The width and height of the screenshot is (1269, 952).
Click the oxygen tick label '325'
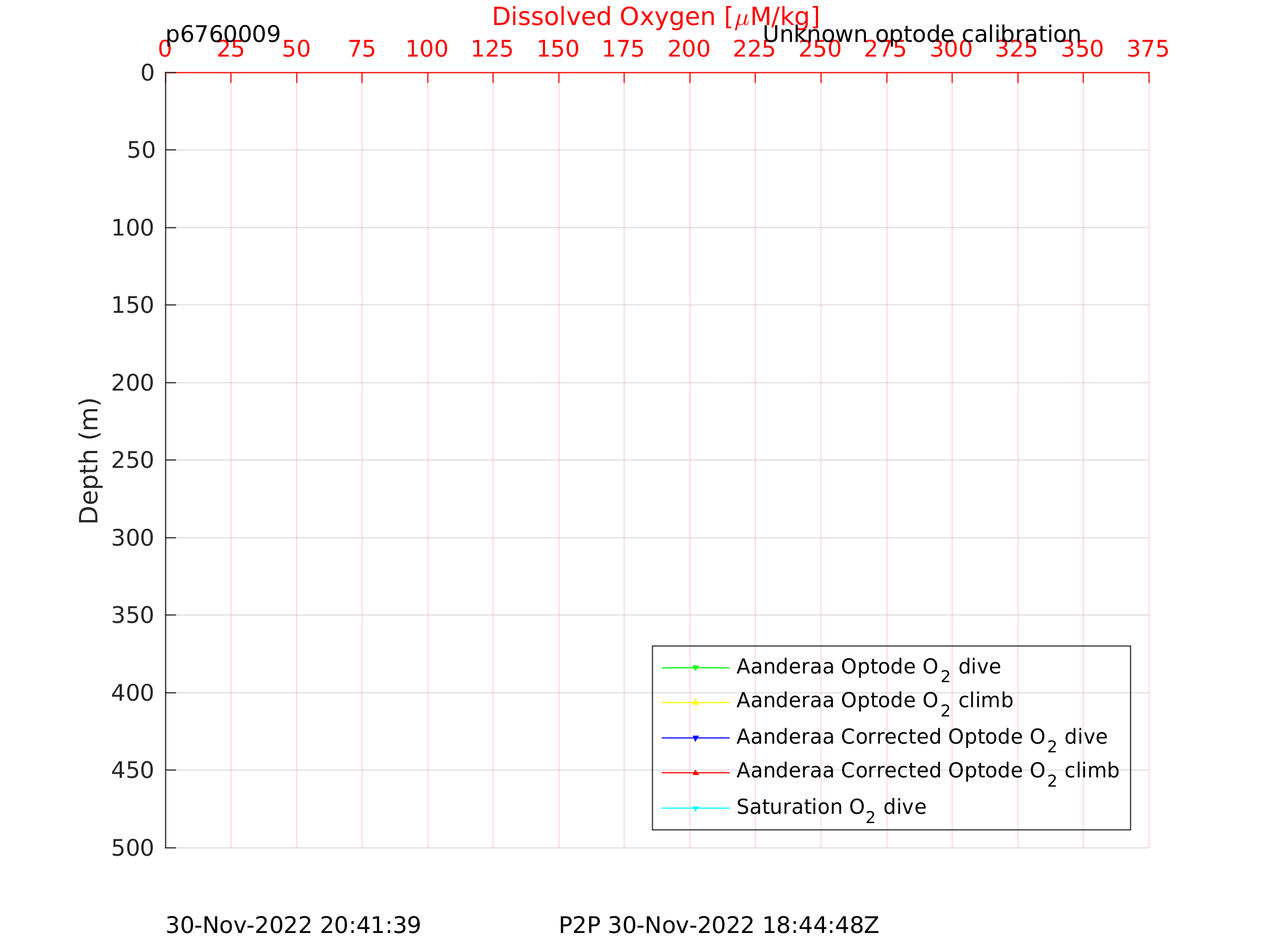click(1017, 50)
